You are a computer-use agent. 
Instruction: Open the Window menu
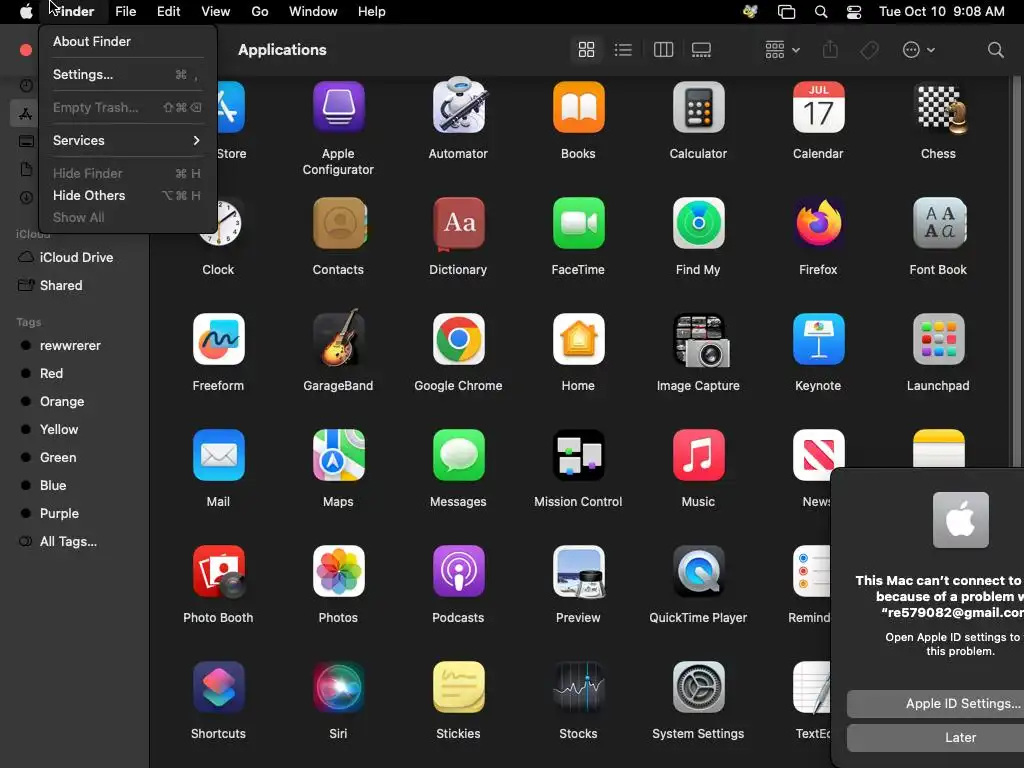[313, 12]
